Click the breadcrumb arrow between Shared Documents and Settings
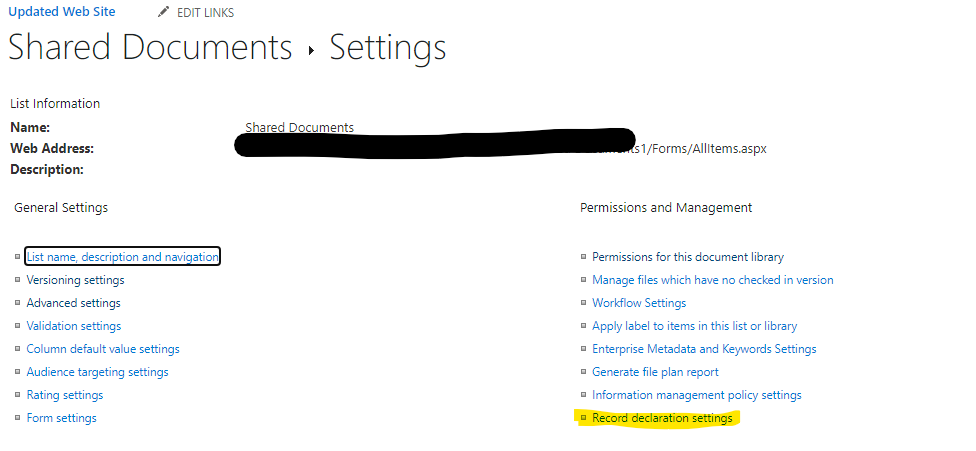This screenshot has height=451, width=976. point(311,51)
